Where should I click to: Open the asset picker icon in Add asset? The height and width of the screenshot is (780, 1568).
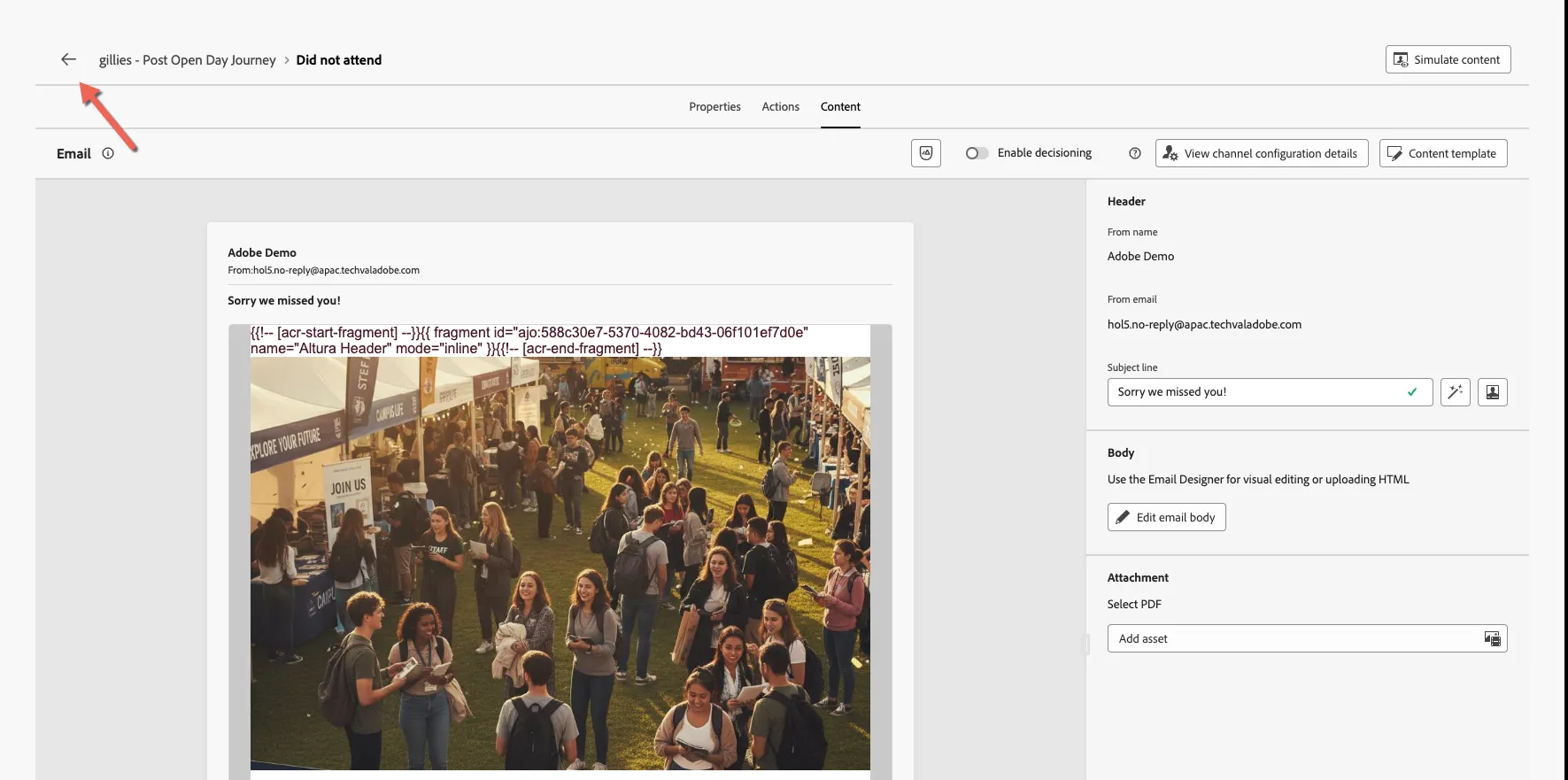1492,638
